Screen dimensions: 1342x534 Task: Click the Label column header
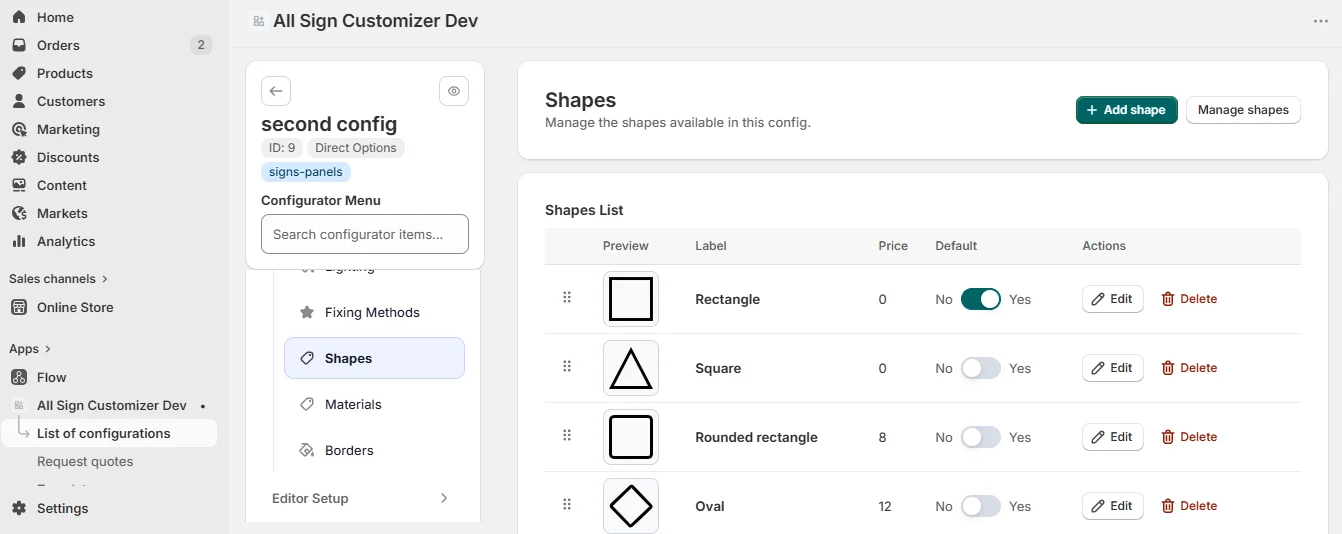pos(711,246)
